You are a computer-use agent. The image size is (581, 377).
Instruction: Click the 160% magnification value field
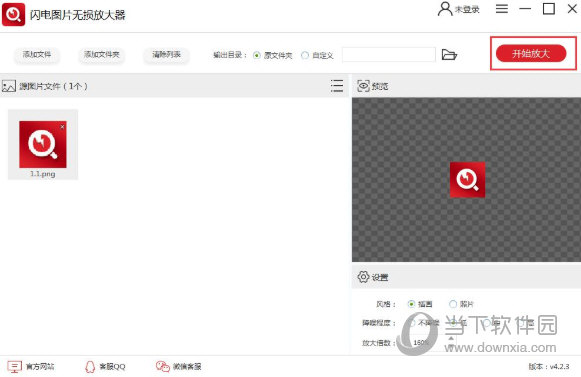click(x=426, y=343)
